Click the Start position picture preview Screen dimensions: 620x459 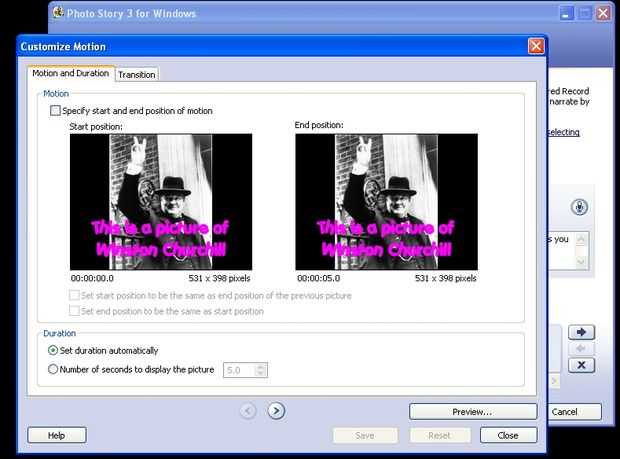click(x=161, y=202)
